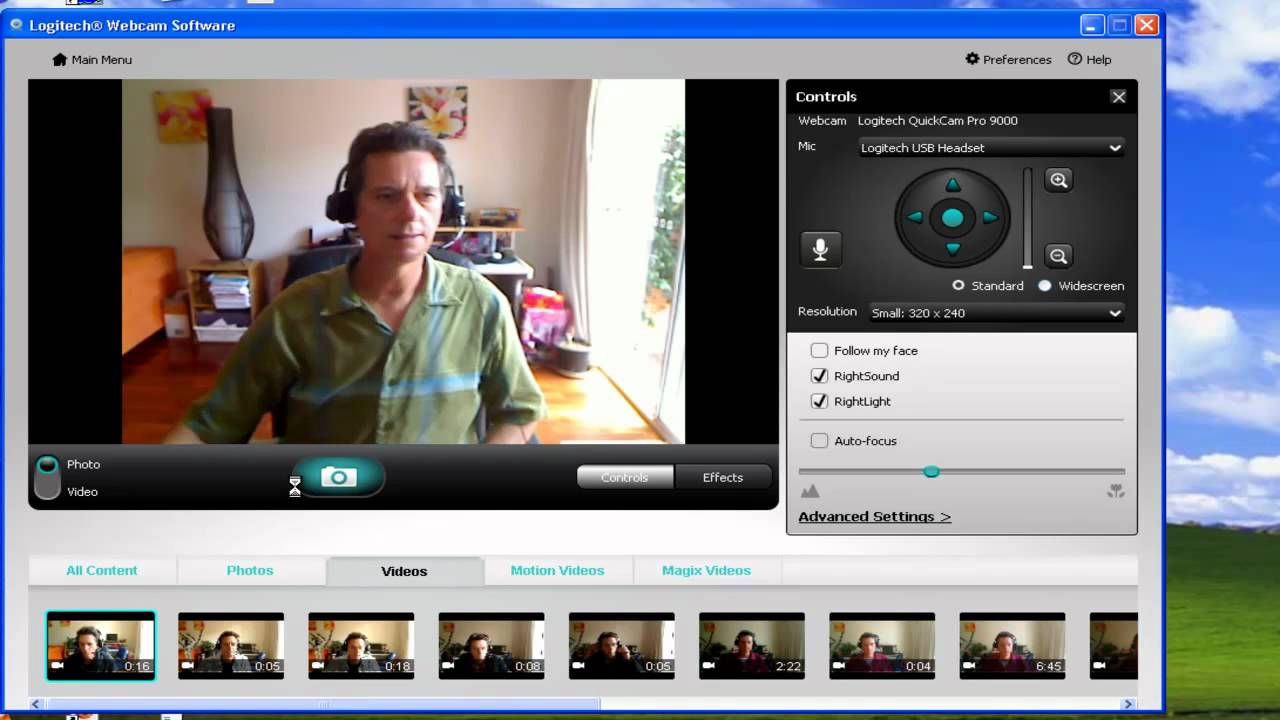Click the gallery scrollbar right arrow
The image size is (1280, 720).
pos(1129,704)
